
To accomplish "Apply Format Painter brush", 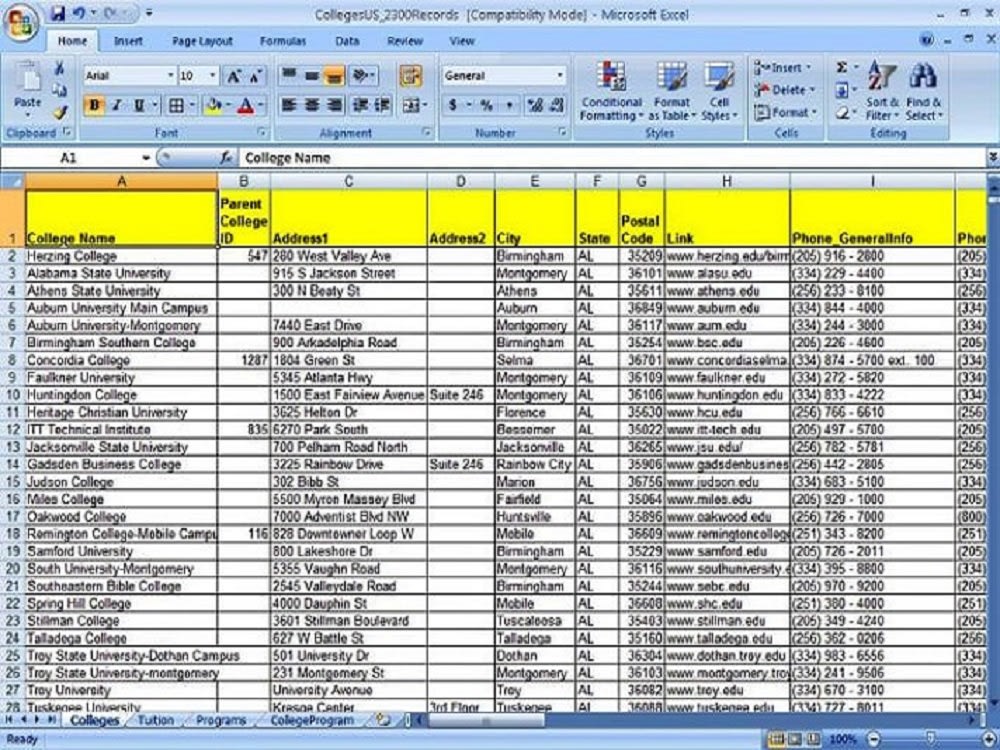I will tap(60, 113).
